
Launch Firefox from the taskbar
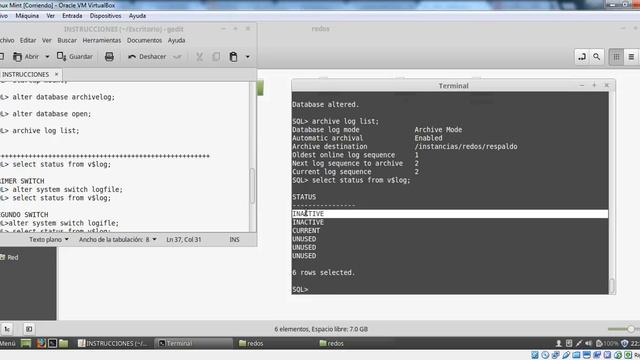click(41, 343)
